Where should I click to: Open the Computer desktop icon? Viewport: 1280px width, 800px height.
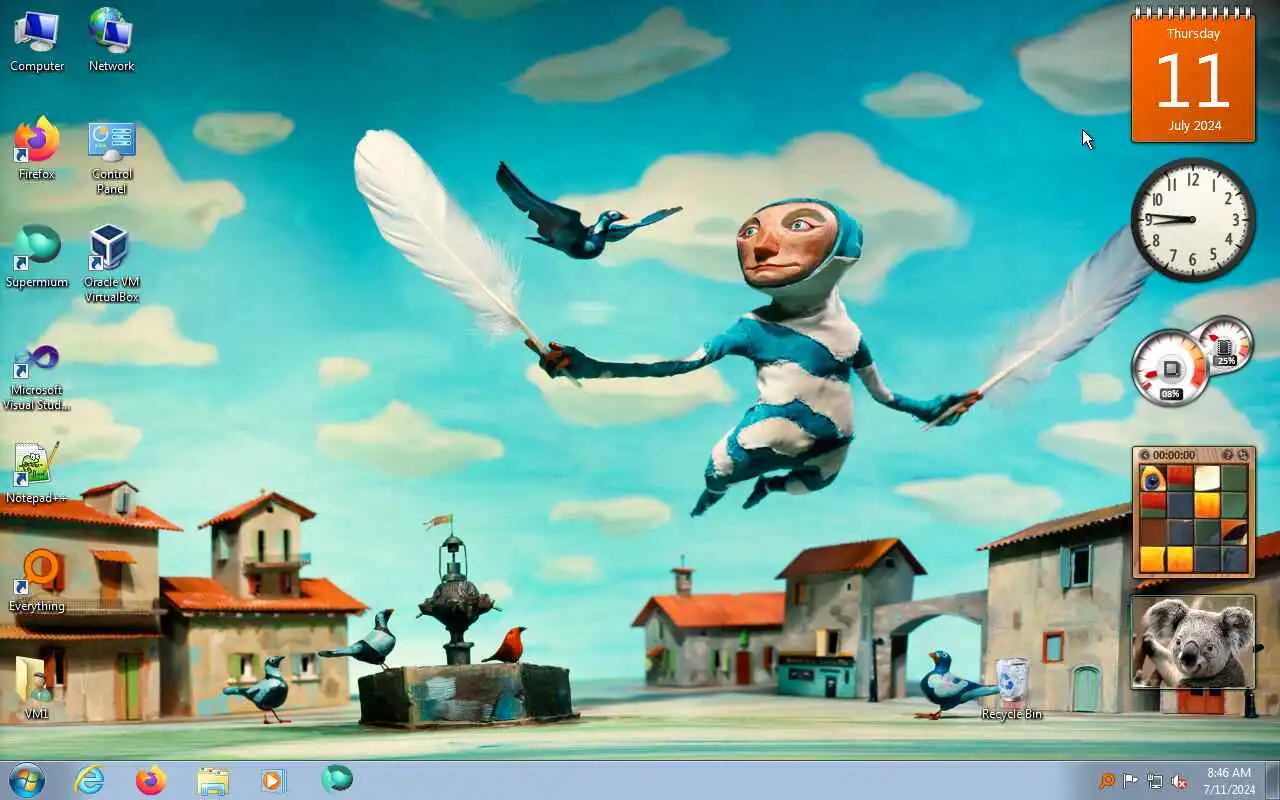click(37, 41)
